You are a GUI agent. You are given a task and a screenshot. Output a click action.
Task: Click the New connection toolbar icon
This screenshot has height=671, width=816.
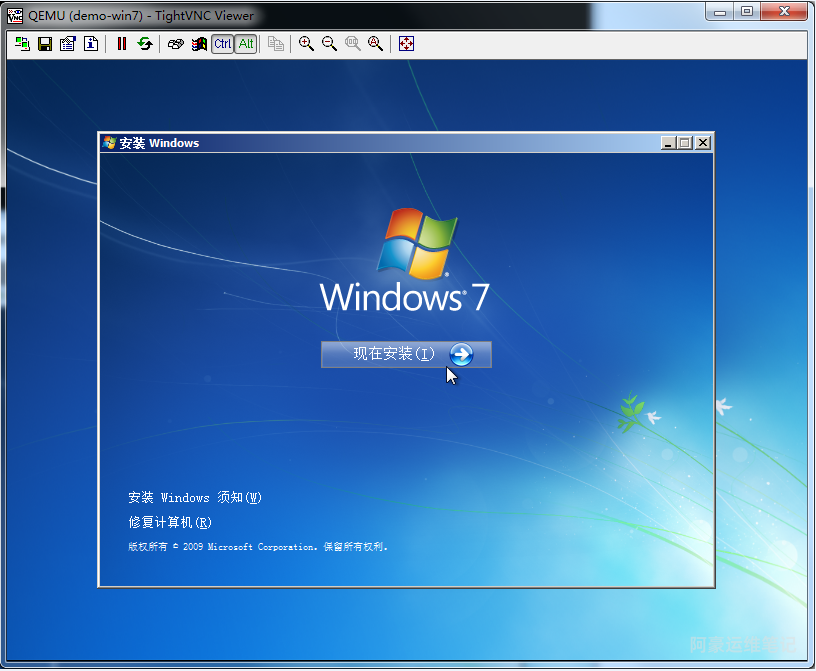22,44
